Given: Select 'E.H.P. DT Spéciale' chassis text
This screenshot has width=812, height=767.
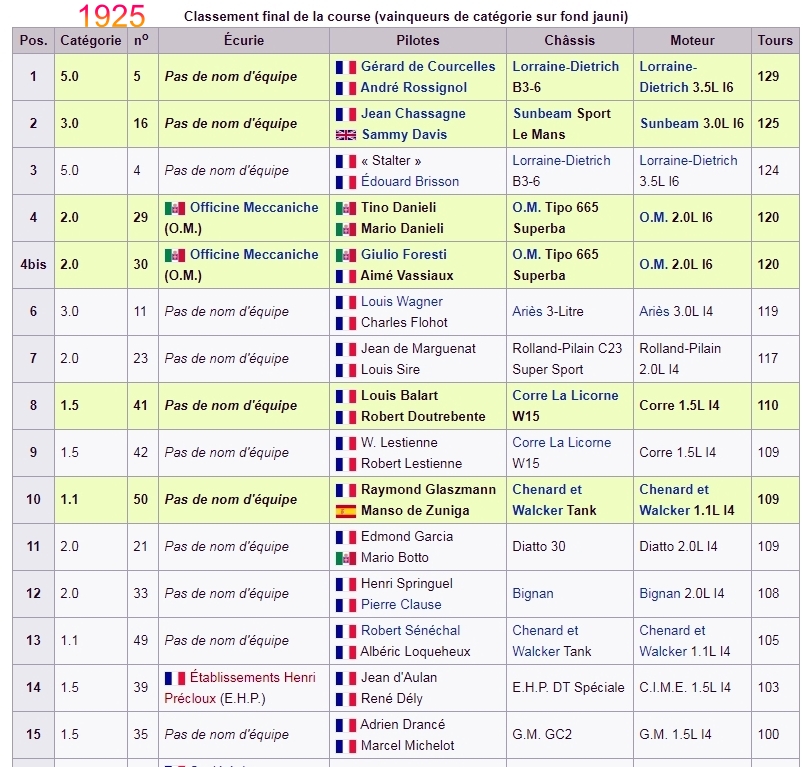Looking at the screenshot, I should pyautogui.click(x=569, y=687).
